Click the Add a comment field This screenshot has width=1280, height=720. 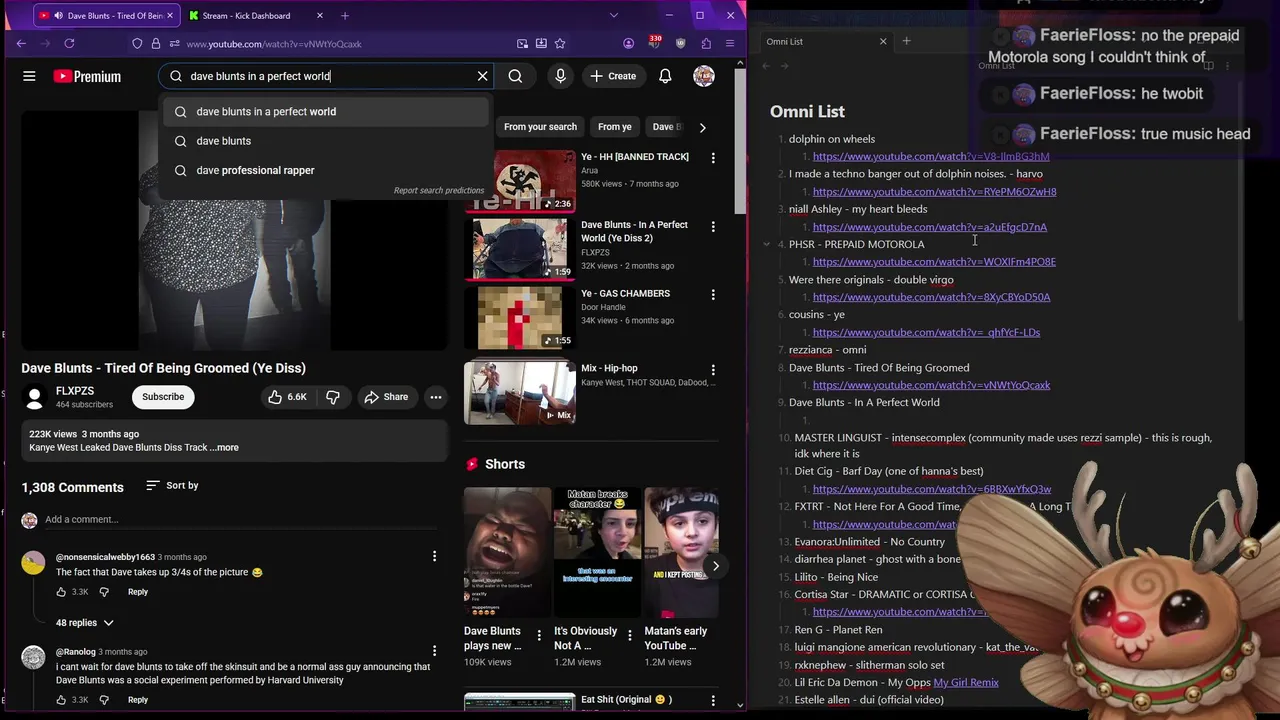click(x=240, y=520)
